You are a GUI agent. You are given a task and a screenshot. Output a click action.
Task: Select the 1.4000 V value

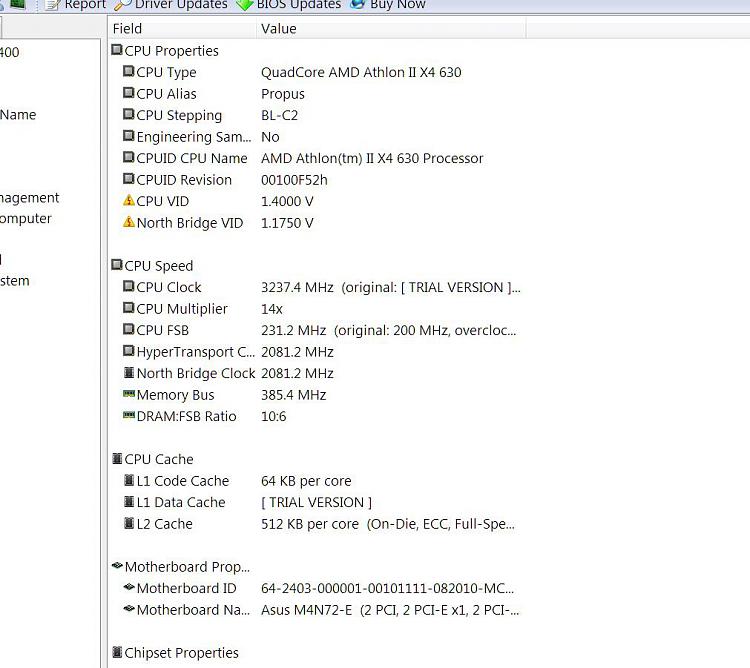[x=287, y=201]
